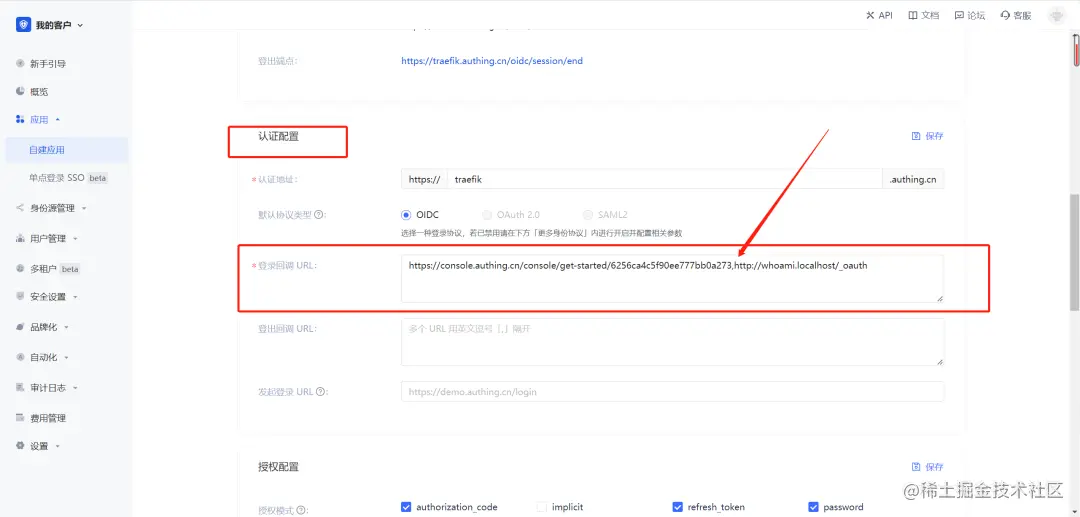Click save icon in 授权配置 section
Viewport: 1080px width, 517px height.
(x=916, y=467)
